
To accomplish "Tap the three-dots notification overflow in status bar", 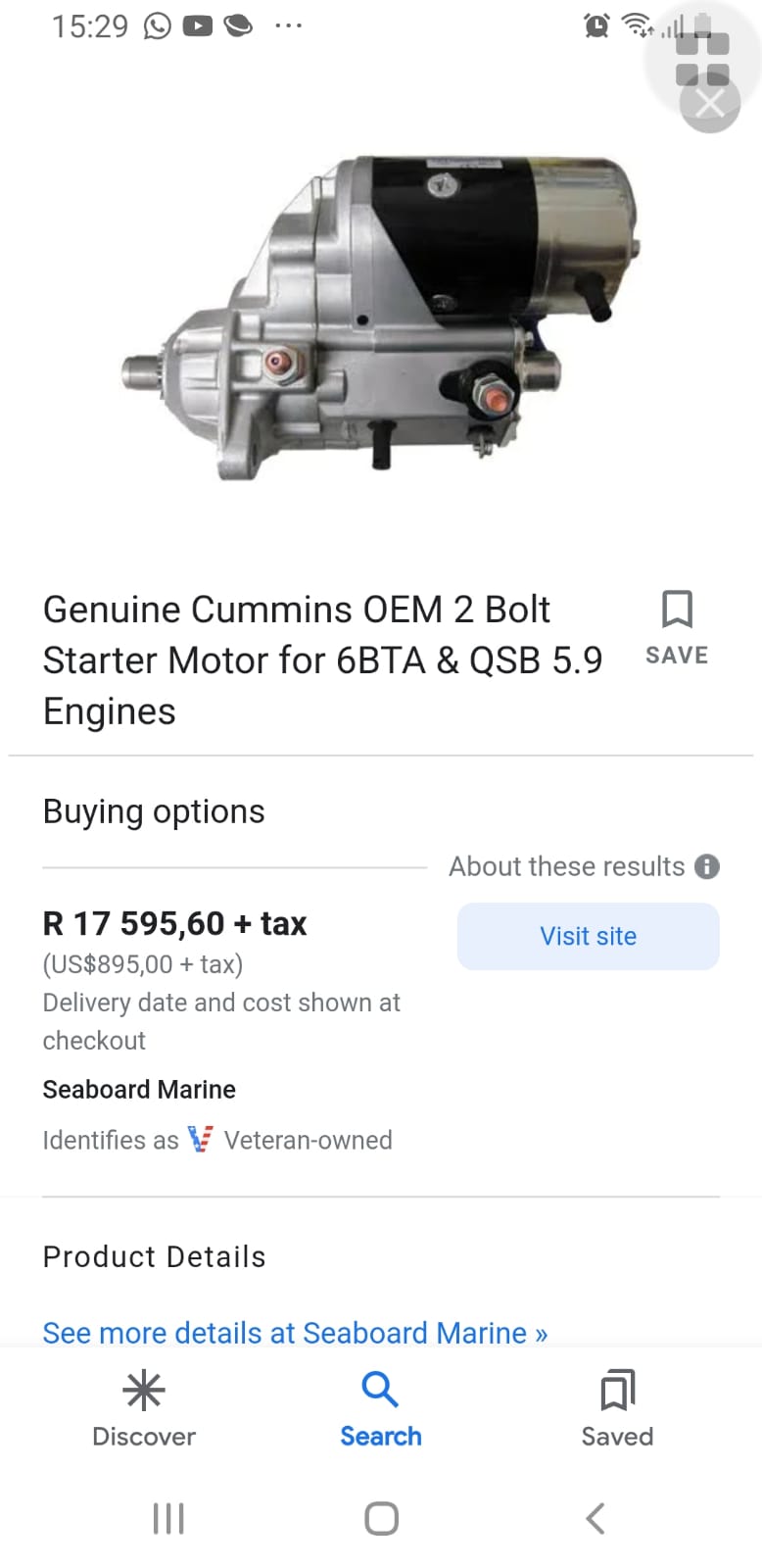I will pyautogui.click(x=288, y=25).
